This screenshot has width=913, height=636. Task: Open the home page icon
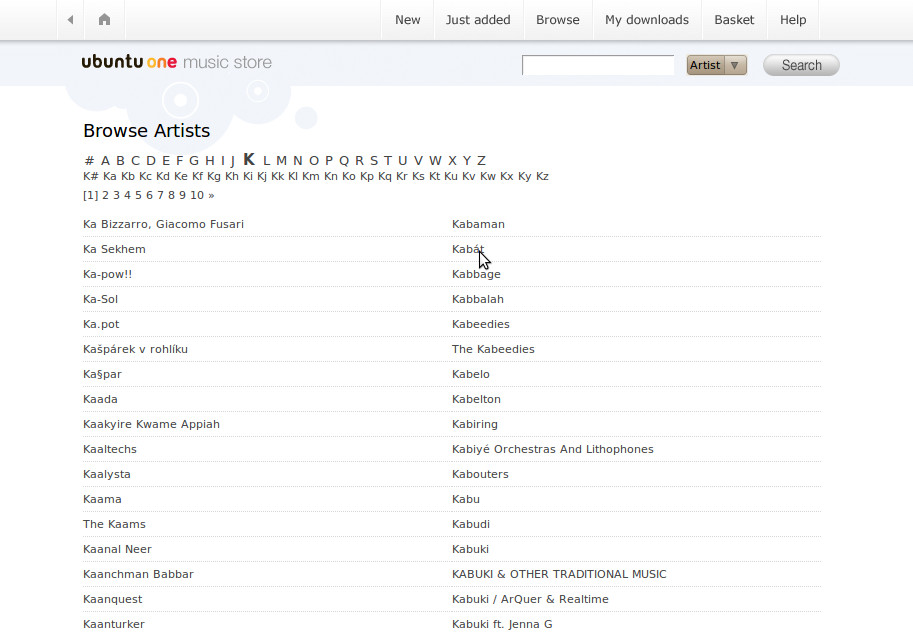(x=104, y=20)
